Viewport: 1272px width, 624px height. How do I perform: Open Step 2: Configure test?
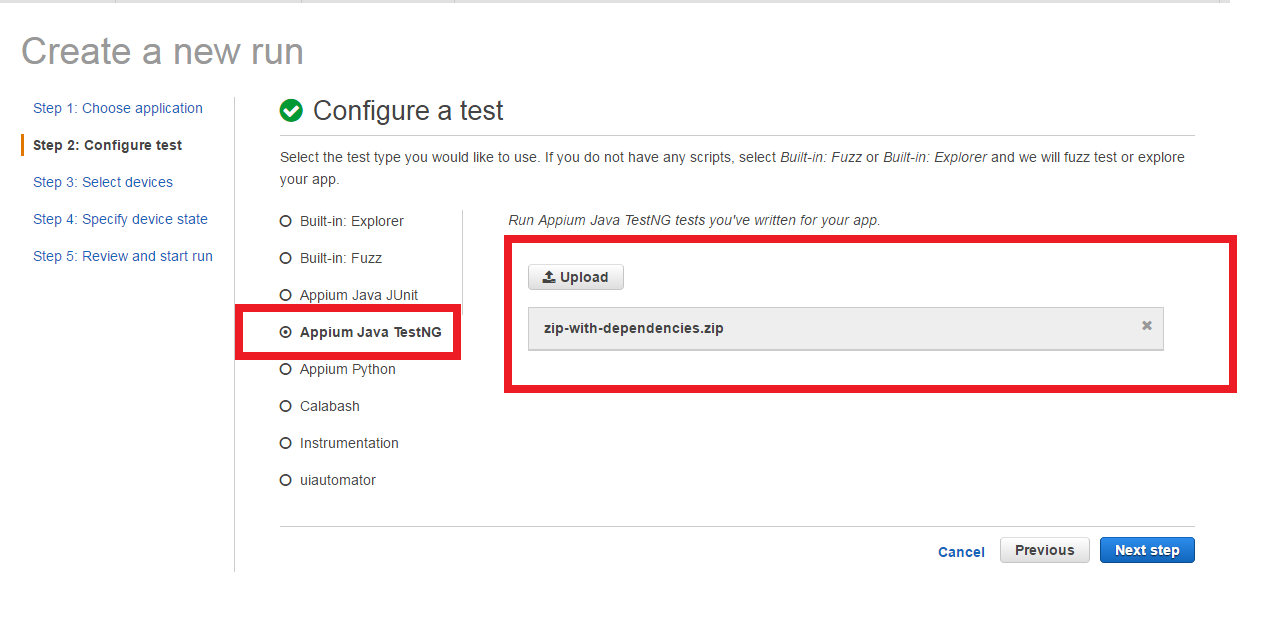(108, 145)
